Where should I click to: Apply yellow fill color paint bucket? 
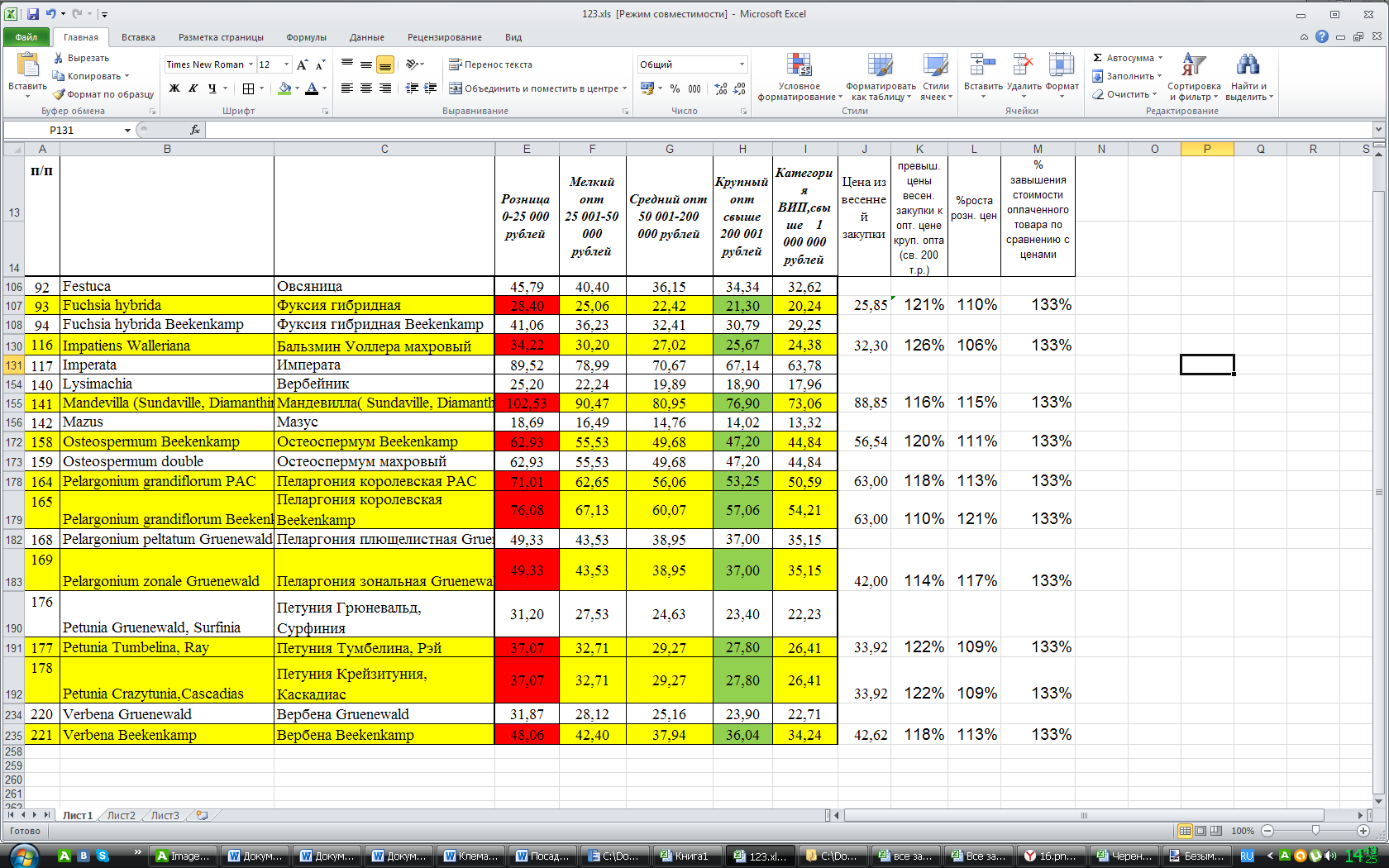[x=284, y=88]
